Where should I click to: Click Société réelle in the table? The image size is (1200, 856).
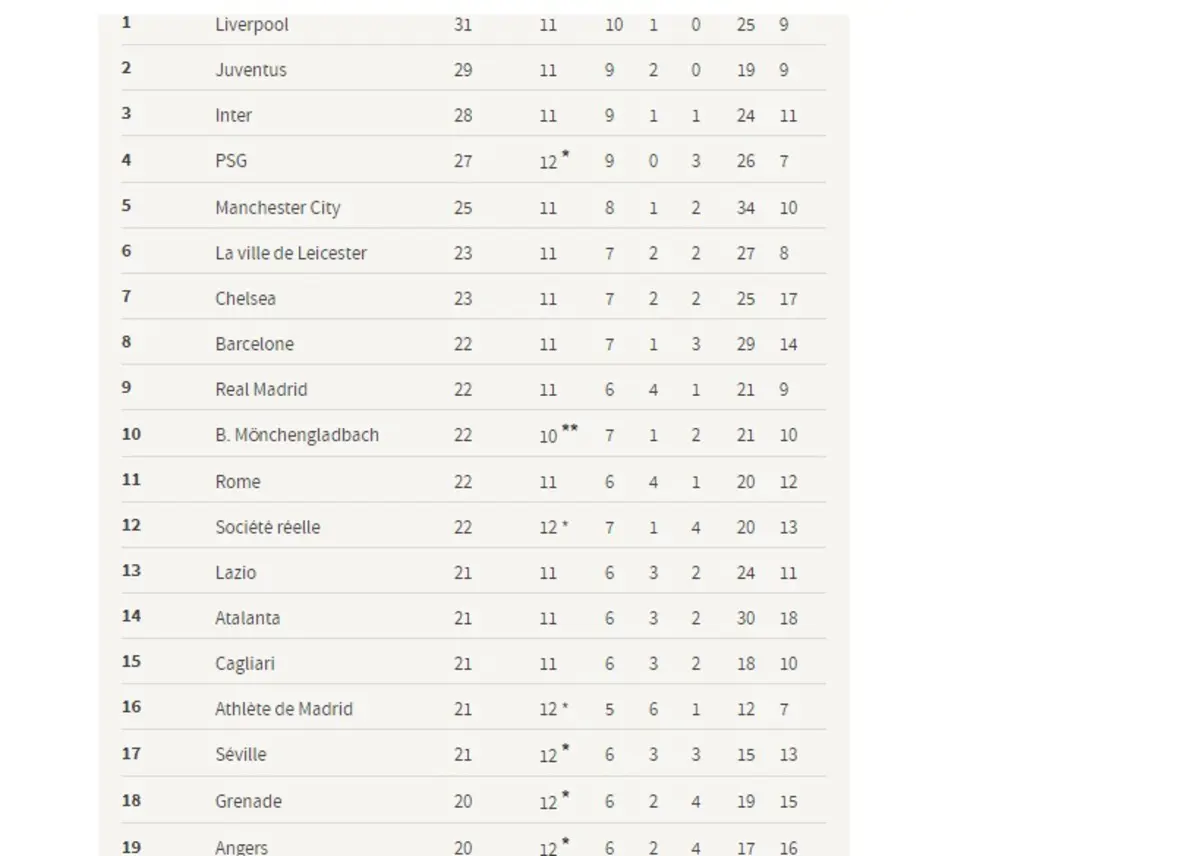(268, 527)
